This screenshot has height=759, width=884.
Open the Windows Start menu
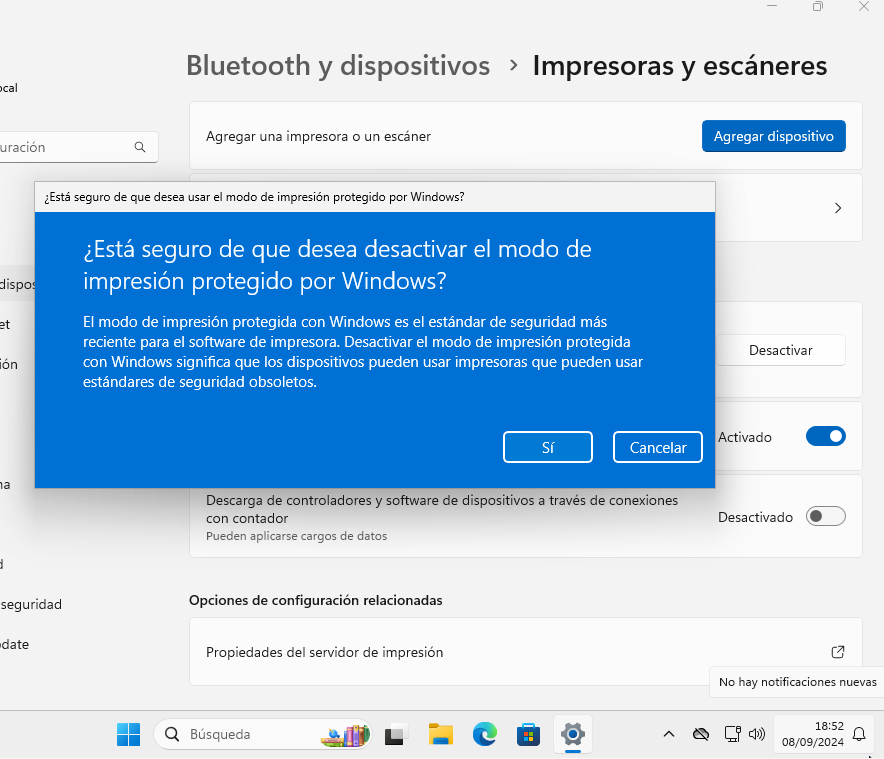click(129, 734)
